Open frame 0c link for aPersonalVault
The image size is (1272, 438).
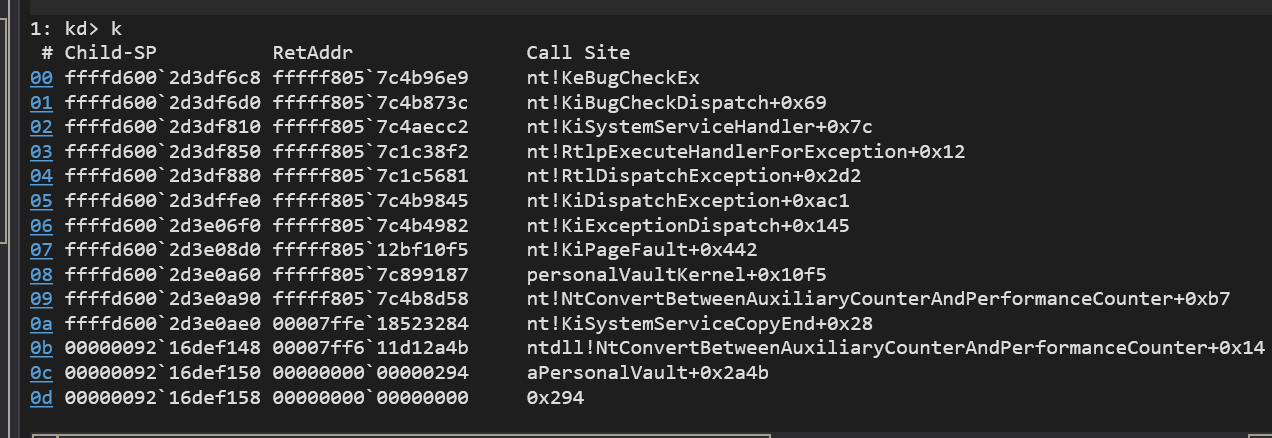tap(42, 373)
